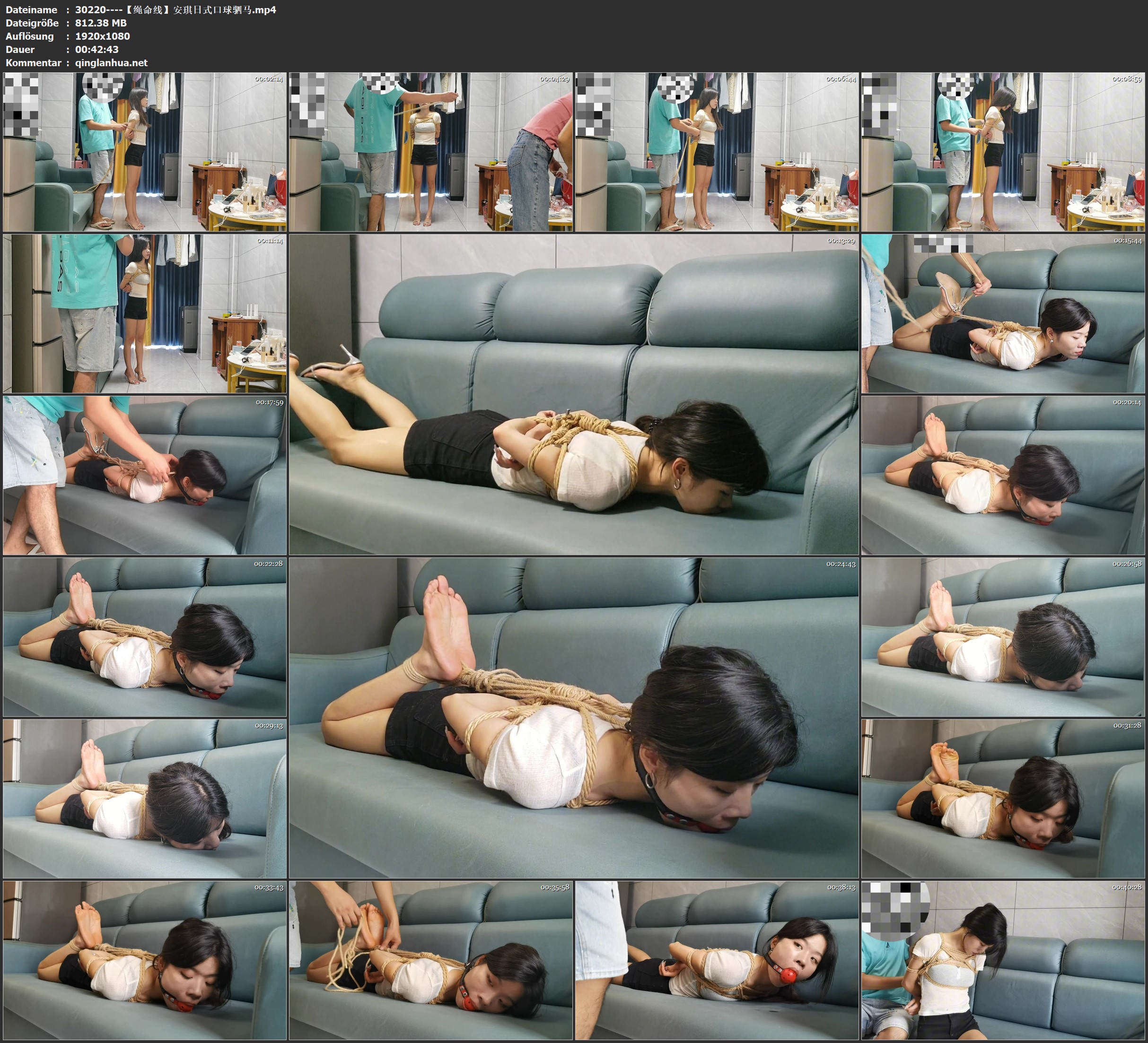Open the frame timestamped 00:22:28
The width and height of the screenshot is (1148, 1043).
point(145,636)
